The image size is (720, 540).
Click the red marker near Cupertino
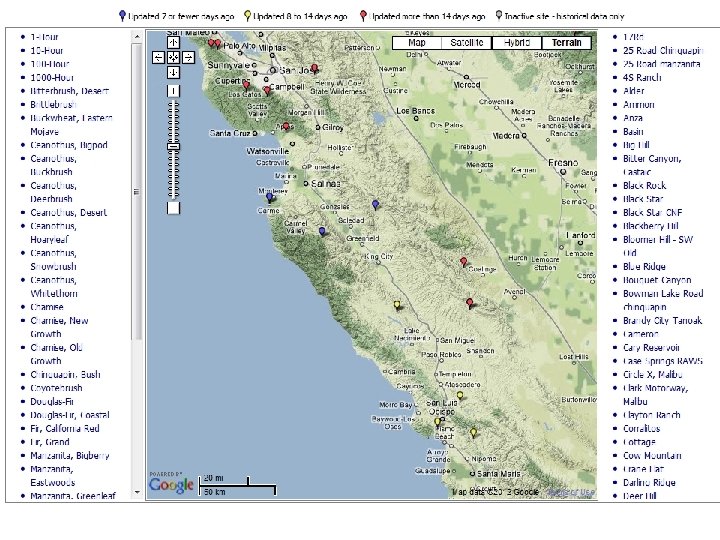[x=246, y=84]
